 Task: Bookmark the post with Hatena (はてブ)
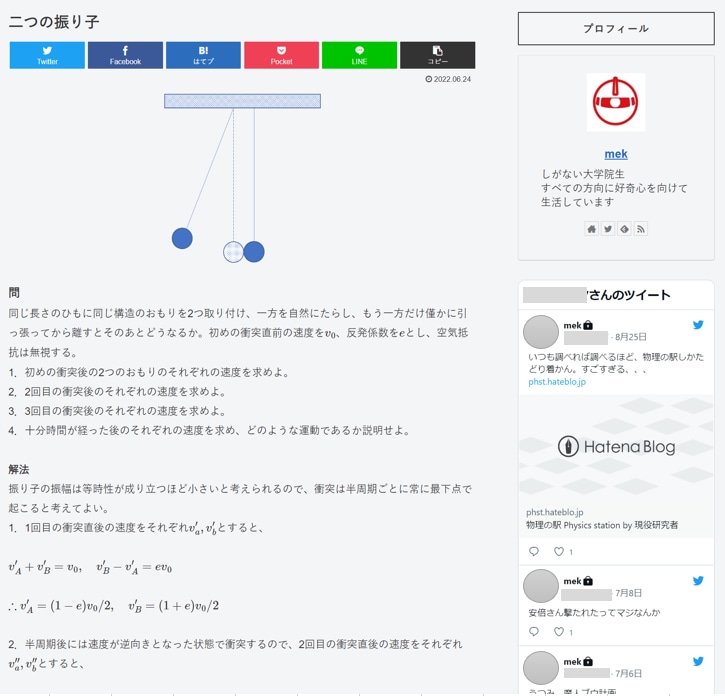click(203, 55)
